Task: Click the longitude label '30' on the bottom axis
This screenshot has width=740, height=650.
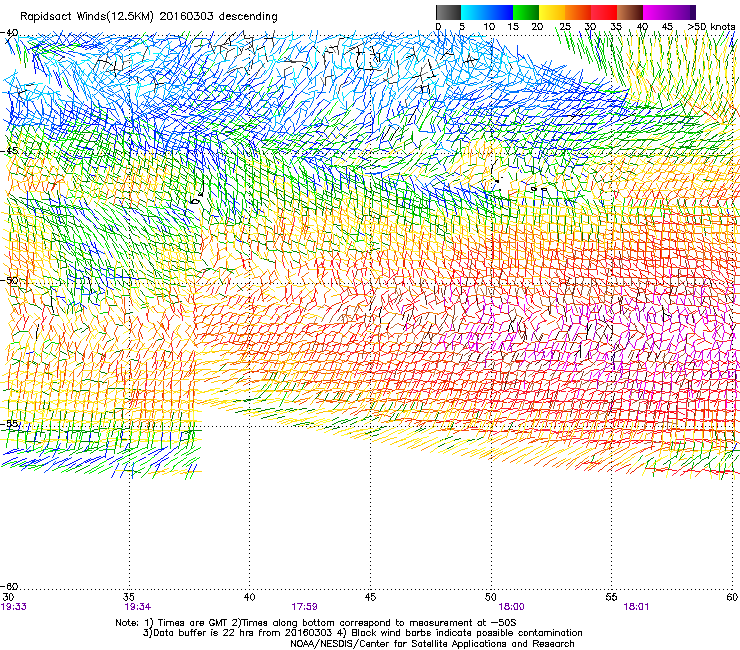Action: tap(8, 597)
